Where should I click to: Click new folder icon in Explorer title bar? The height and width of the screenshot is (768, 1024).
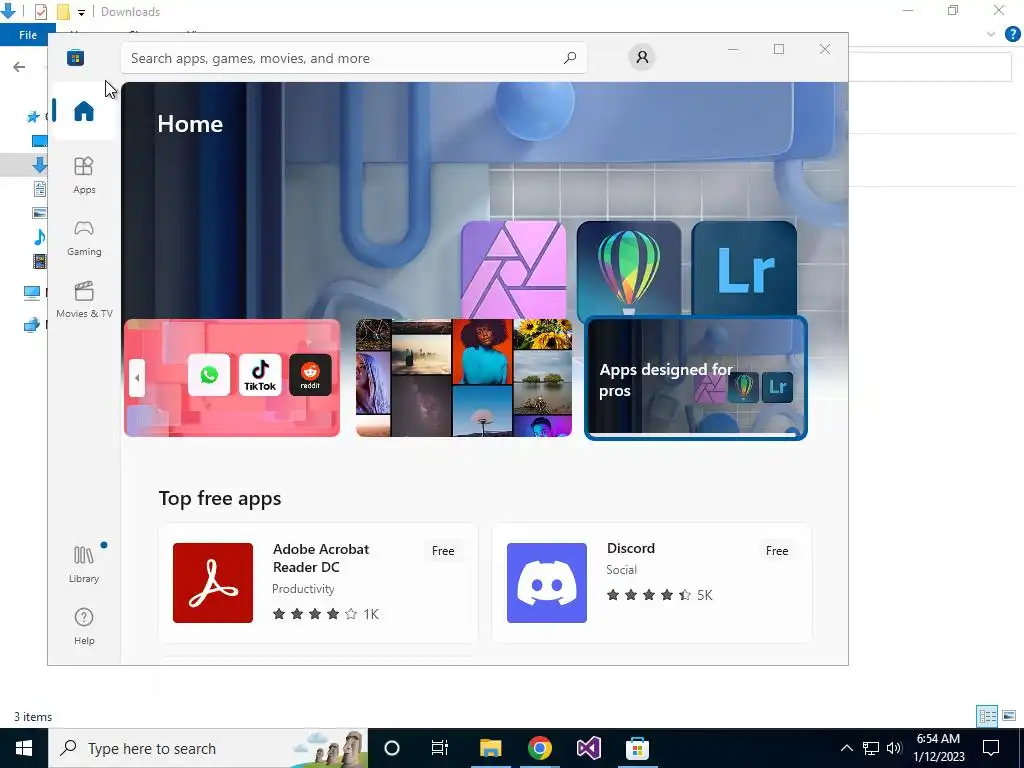(x=63, y=12)
